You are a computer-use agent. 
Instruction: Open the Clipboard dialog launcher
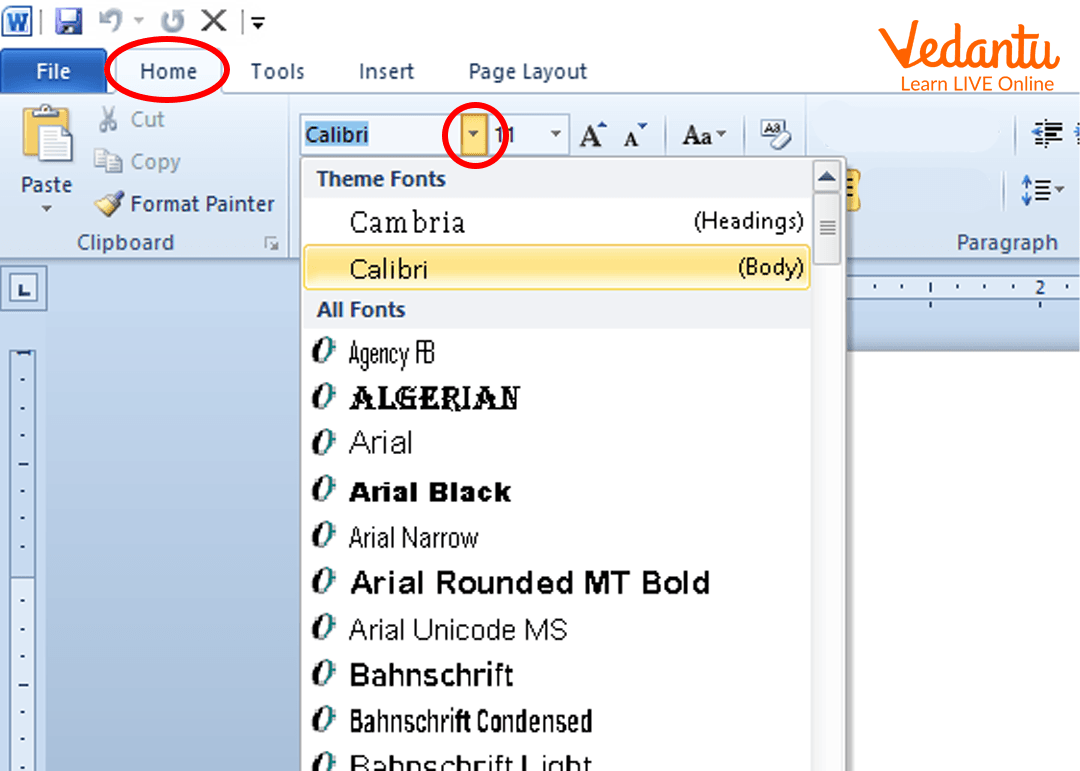click(270, 243)
